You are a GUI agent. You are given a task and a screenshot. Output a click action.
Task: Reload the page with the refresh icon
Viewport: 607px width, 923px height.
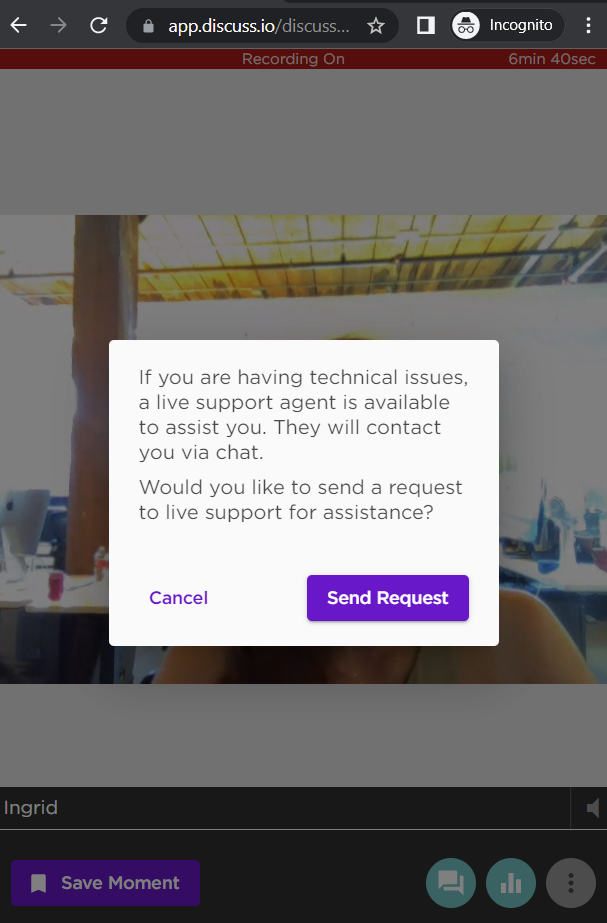(98, 25)
